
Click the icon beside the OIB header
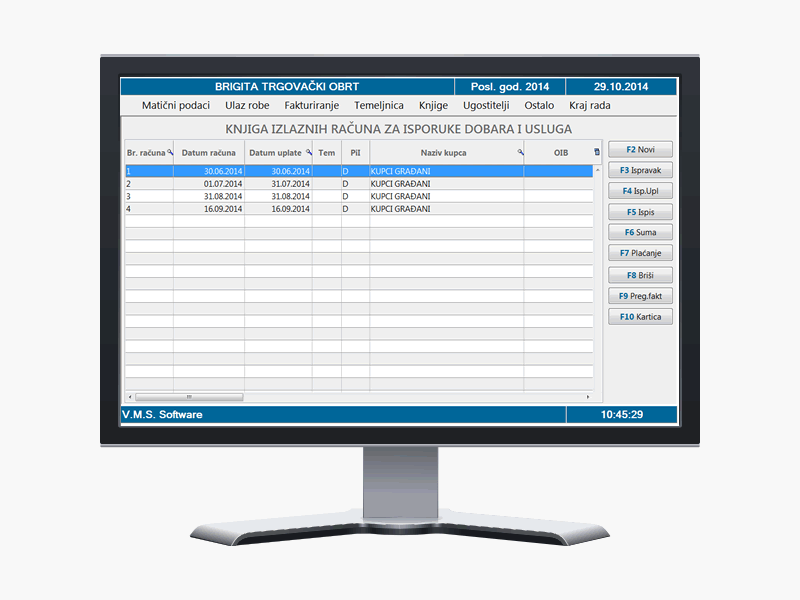coord(598,152)
